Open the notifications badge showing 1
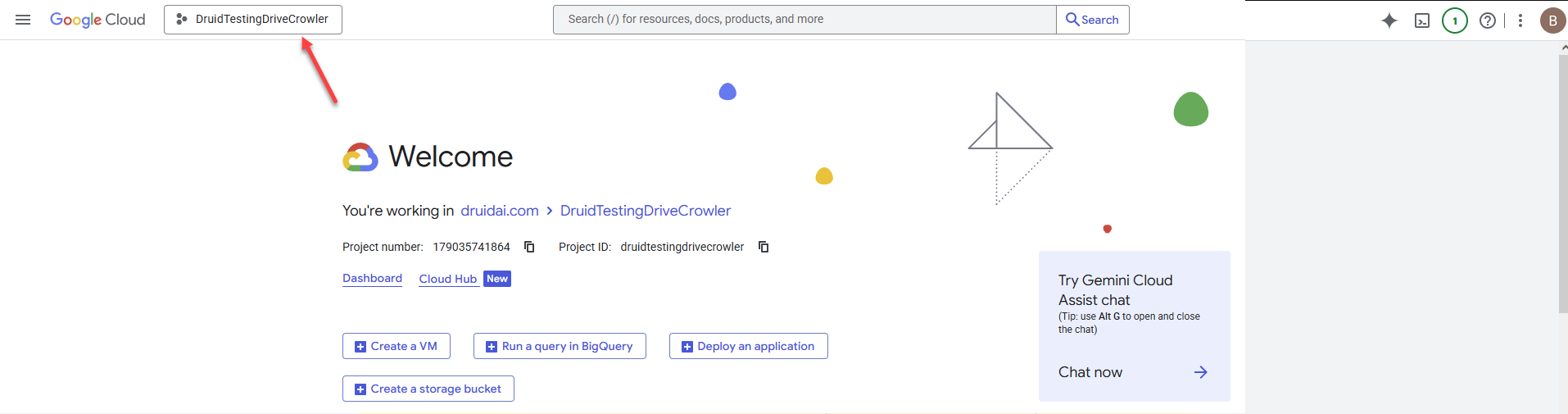Screen dimensions: 1568x414 click(x=1455, y=20)
